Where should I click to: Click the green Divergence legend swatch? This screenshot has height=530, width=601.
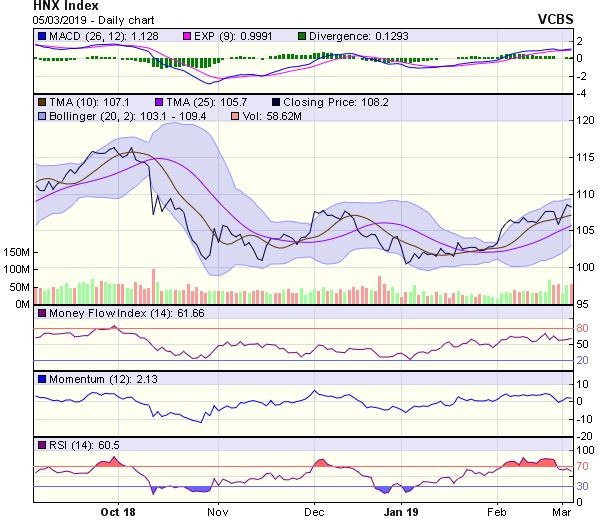pos(305,39)
